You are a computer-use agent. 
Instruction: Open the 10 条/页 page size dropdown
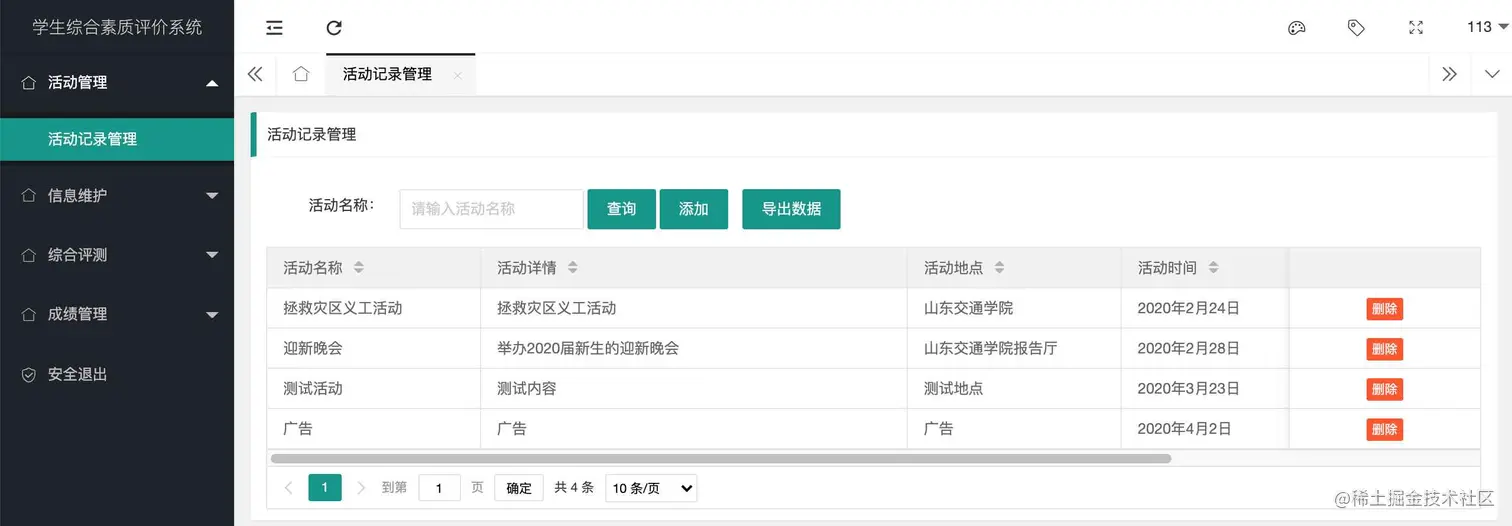[651, 488]
